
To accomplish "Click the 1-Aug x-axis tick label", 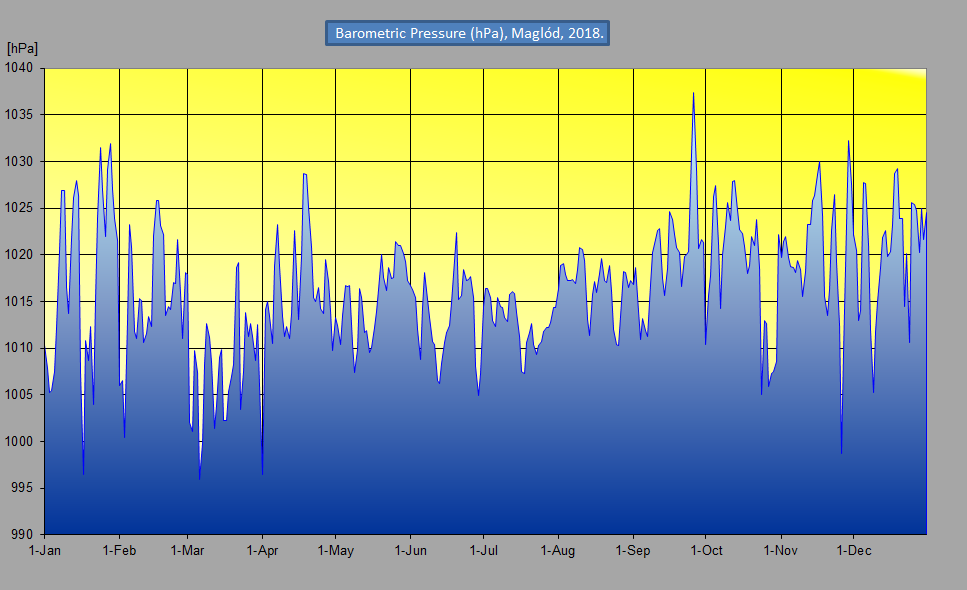I will click(x=557, y=550).
